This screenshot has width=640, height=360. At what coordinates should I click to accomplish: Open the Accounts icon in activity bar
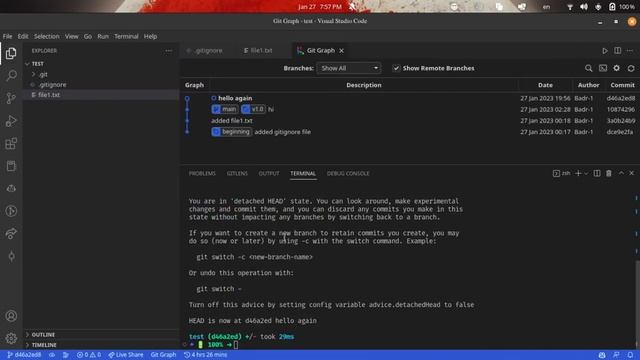click(11, 316)
